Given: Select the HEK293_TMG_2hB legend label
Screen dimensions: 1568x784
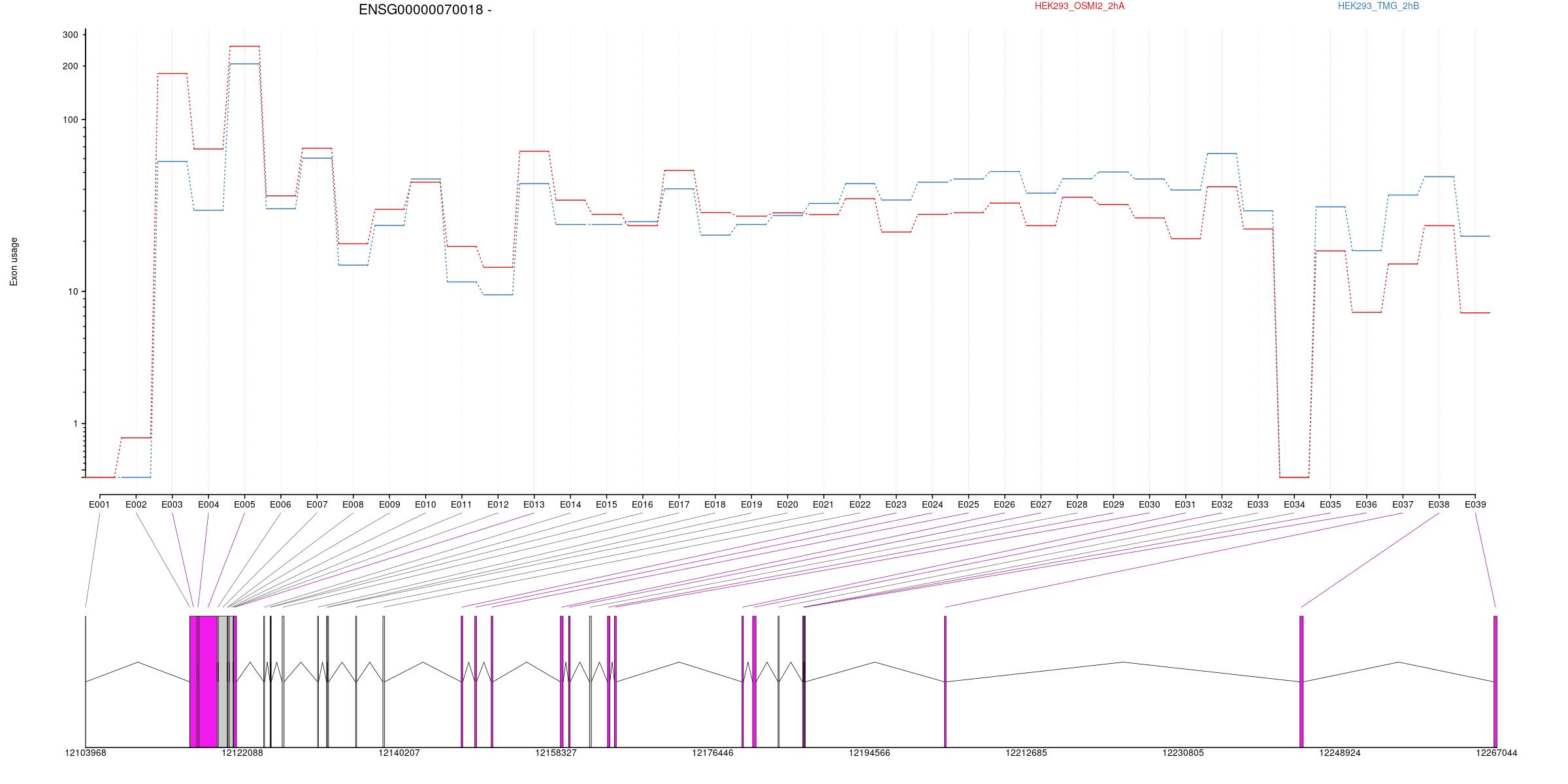Looking at the screenshot, I should point(1379,6).
